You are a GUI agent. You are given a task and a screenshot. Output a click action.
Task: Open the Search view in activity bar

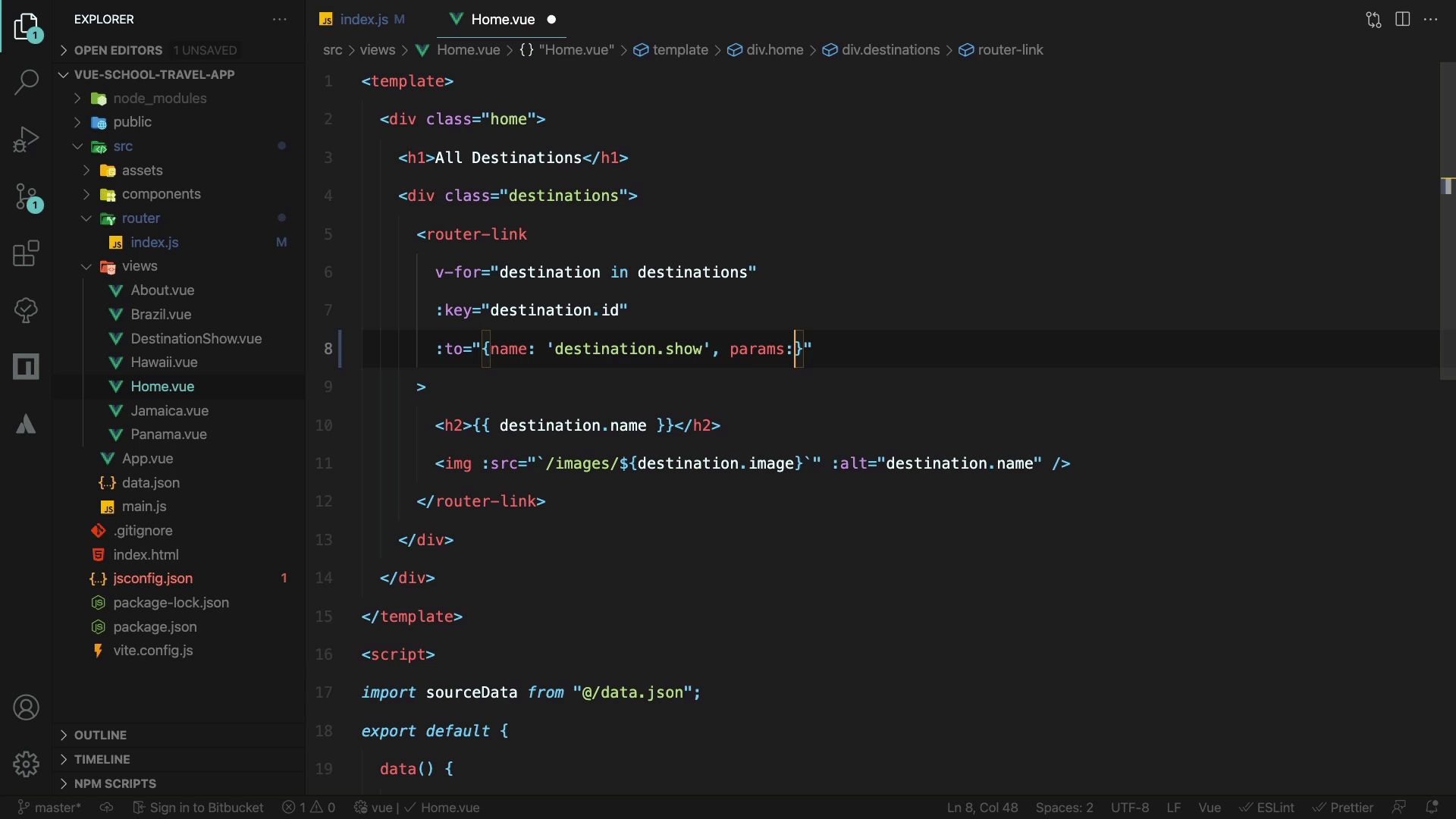click(27, 82)
